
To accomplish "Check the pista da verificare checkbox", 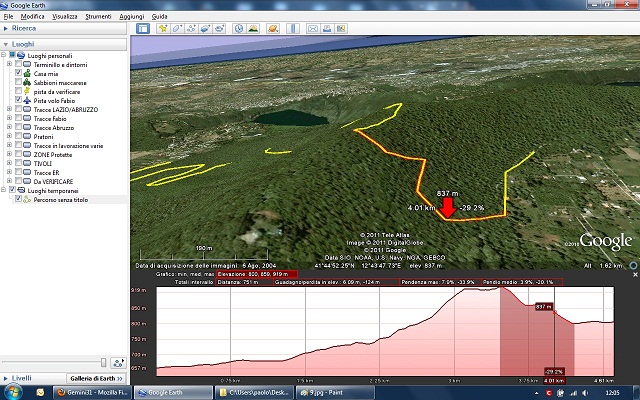I will [18, 91].
